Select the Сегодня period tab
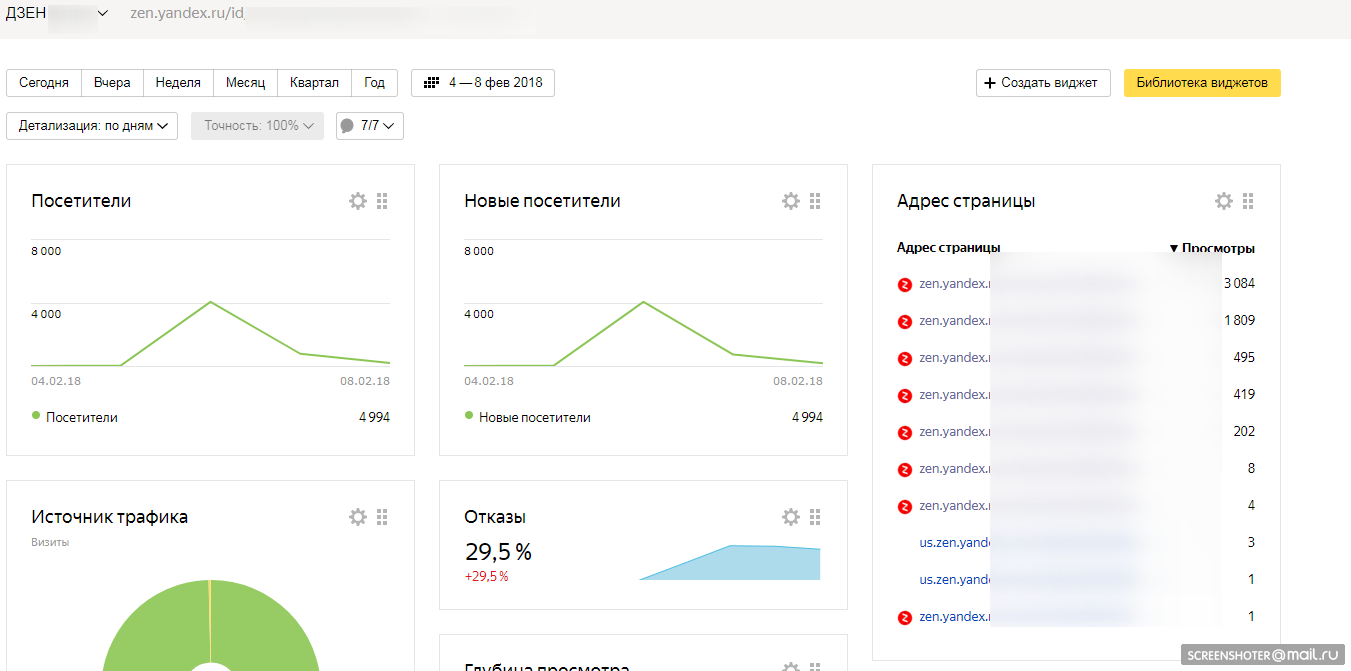 click(x=44, y=83)
